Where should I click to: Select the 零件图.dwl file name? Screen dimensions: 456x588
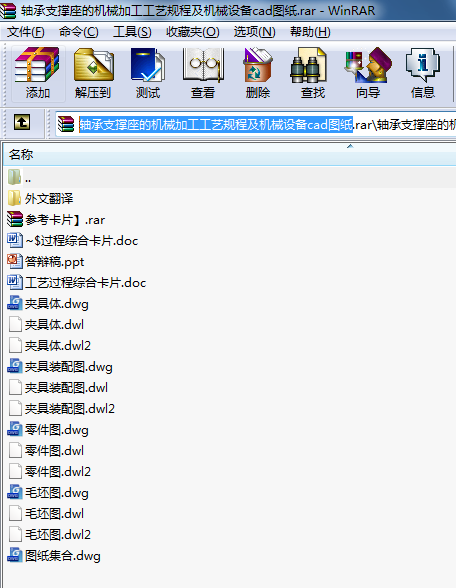[x=54, y=450]
